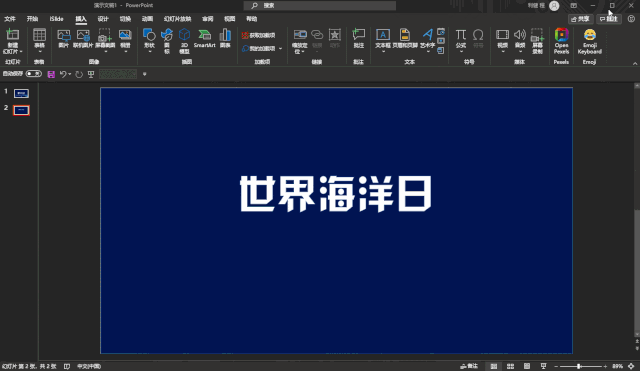Viewport: 640px width, 371px height.
Task: Switch to the Review tab
Action: [x=207, y=19]
